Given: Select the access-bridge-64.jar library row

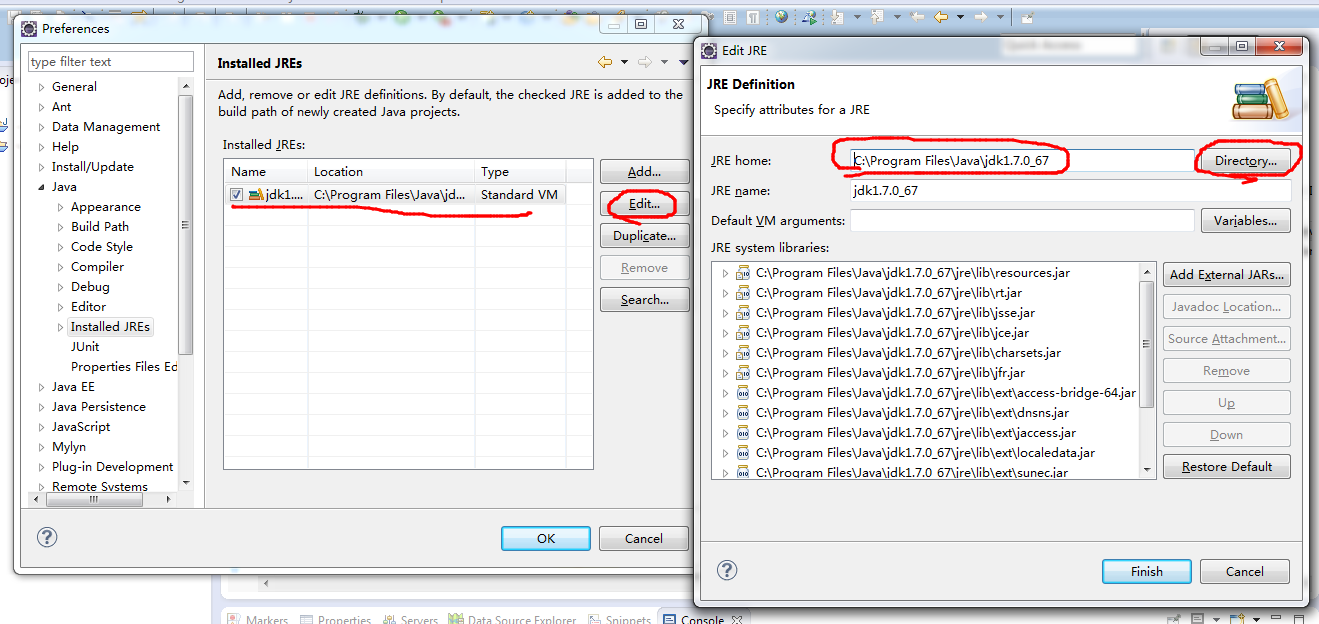Looking at the screenshot, I should coord(945,393).
